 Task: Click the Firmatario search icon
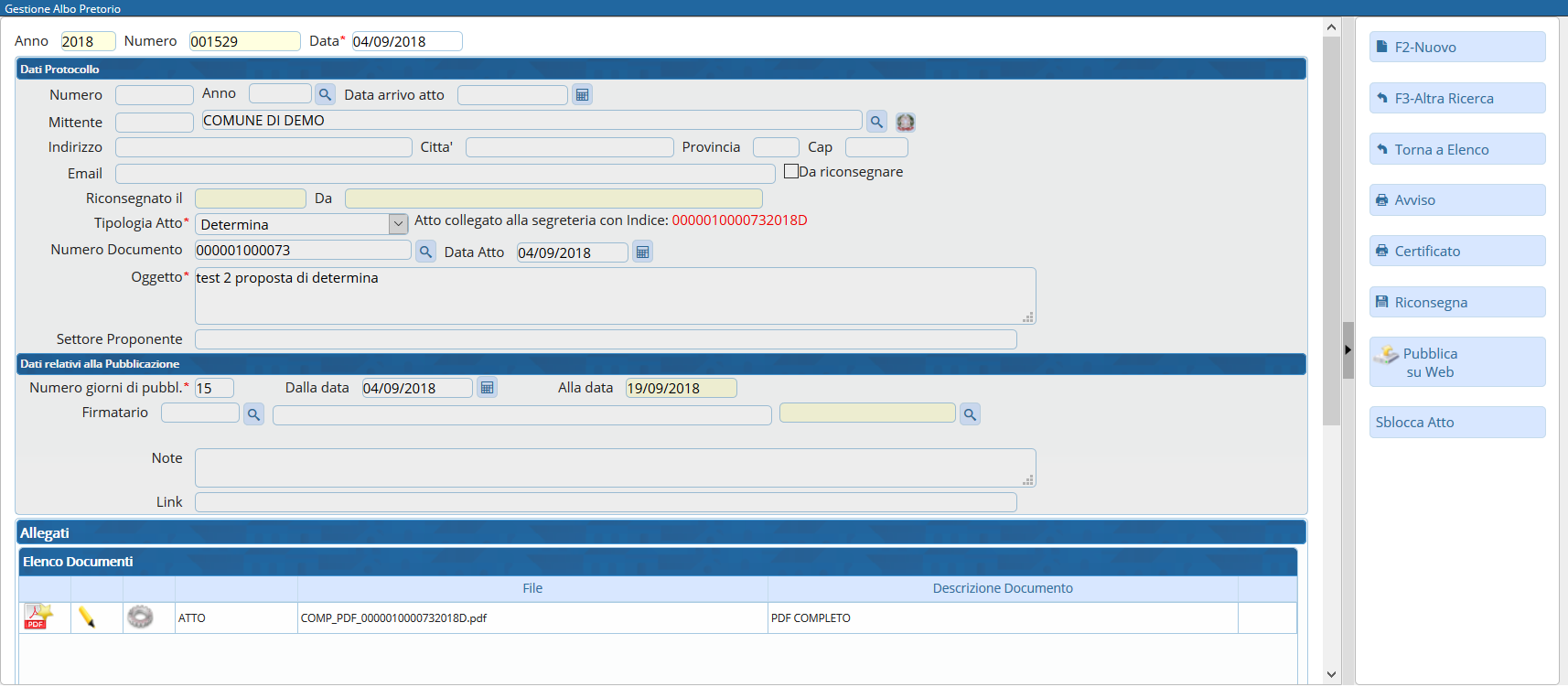click(x=253, y=414)
